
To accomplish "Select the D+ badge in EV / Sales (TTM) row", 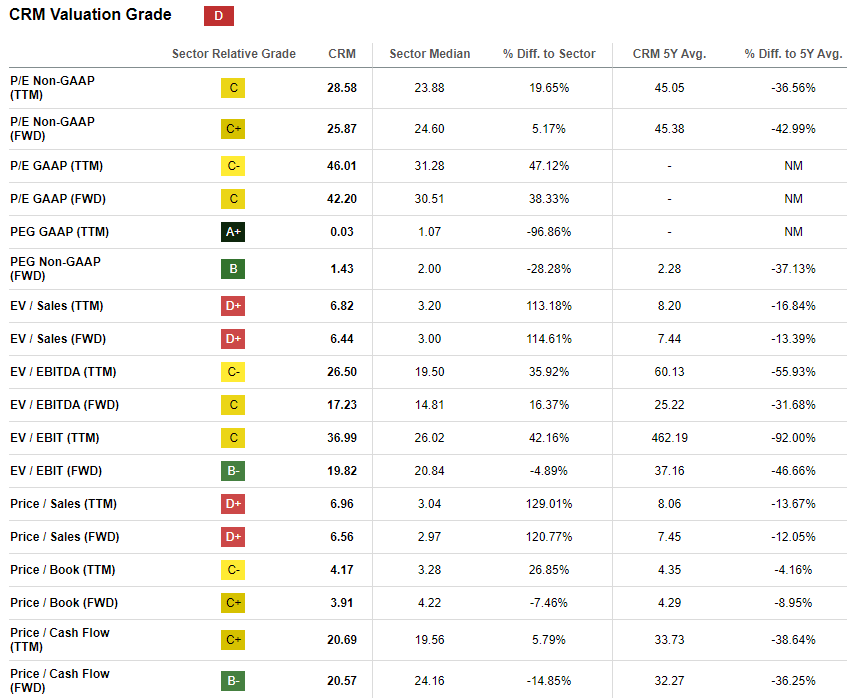I will [233, 306].
